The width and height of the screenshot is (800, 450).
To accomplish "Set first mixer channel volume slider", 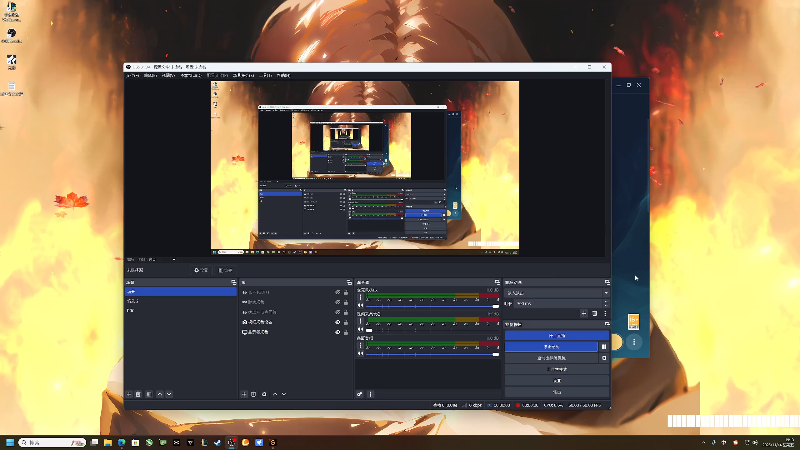I will point(433,306).
